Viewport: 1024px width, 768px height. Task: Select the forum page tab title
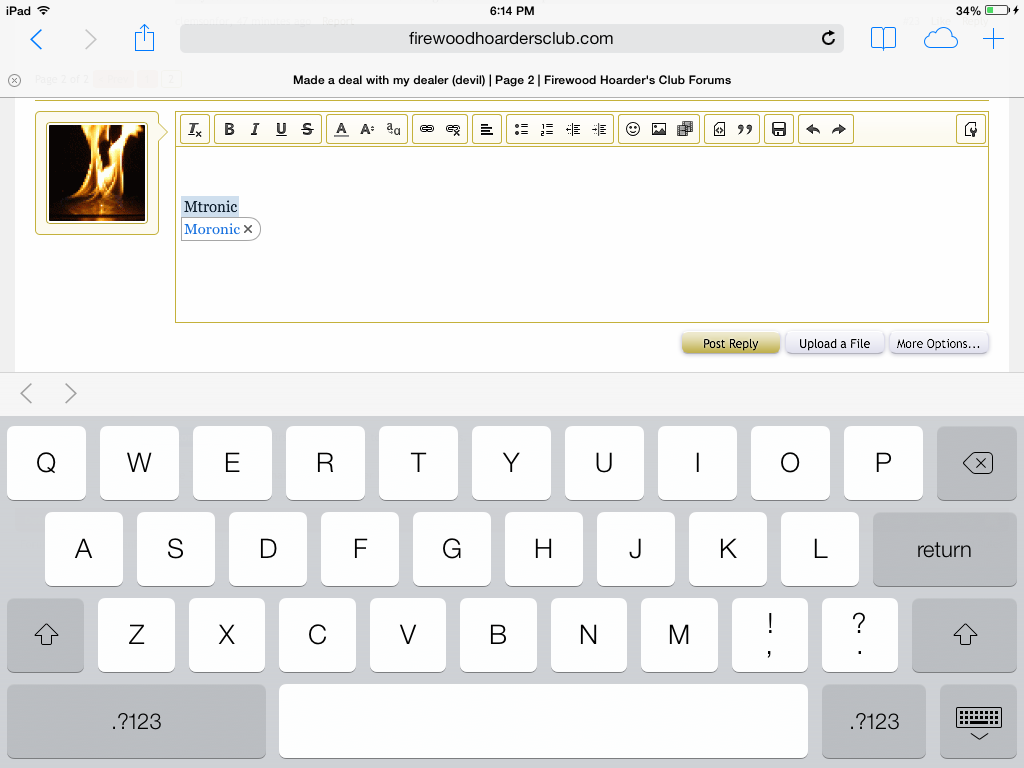pyautogui.click(x=511, y=80)
